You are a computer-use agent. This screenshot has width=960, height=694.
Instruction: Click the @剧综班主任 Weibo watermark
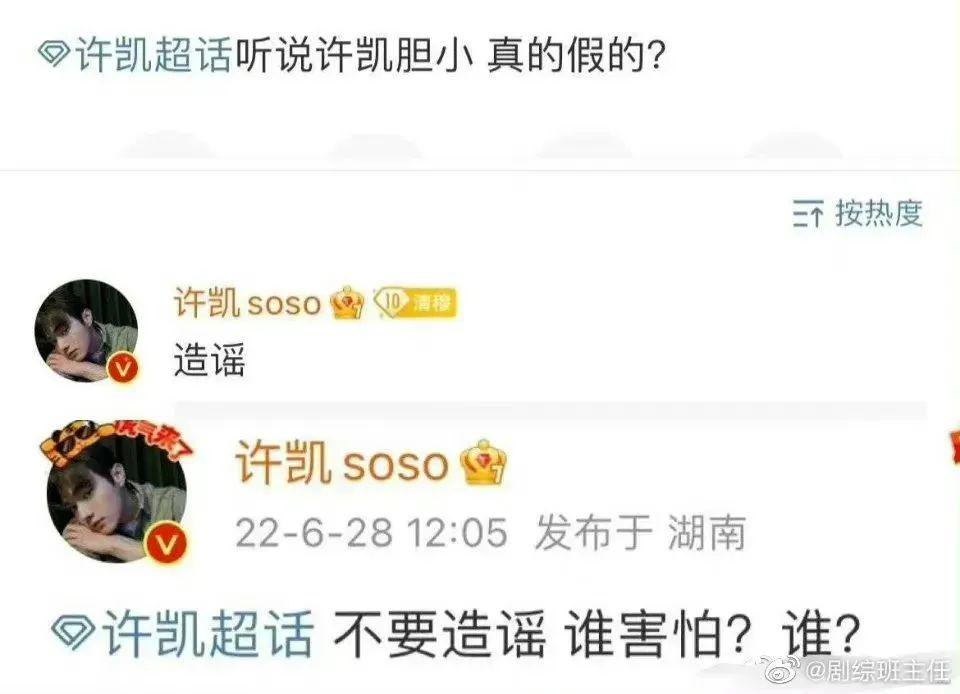(857, 672)
